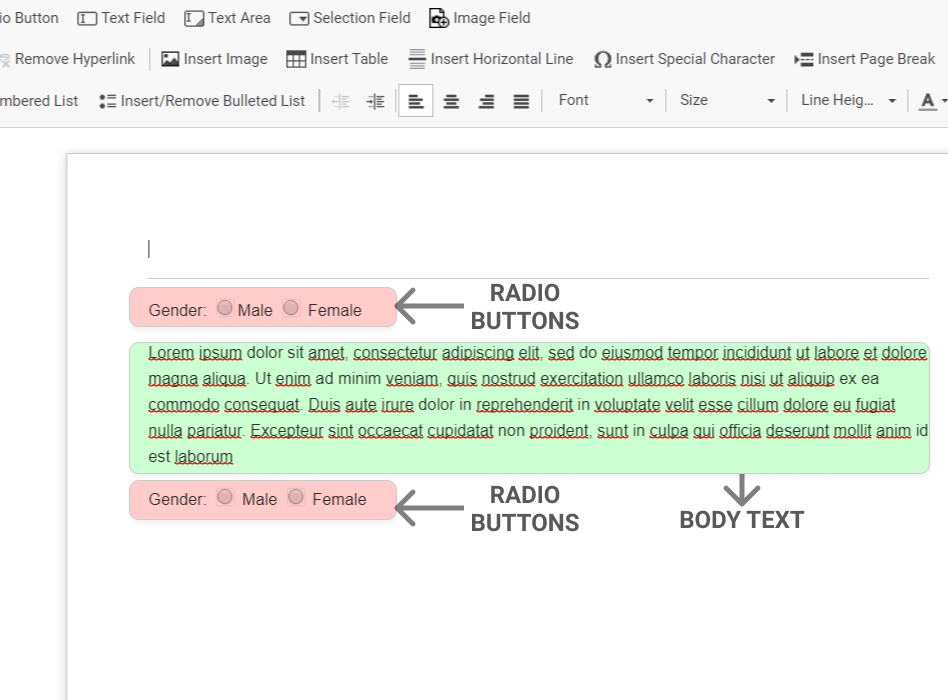
Task: Click the lower "Gender:" label
Action: tap(177, 499)
